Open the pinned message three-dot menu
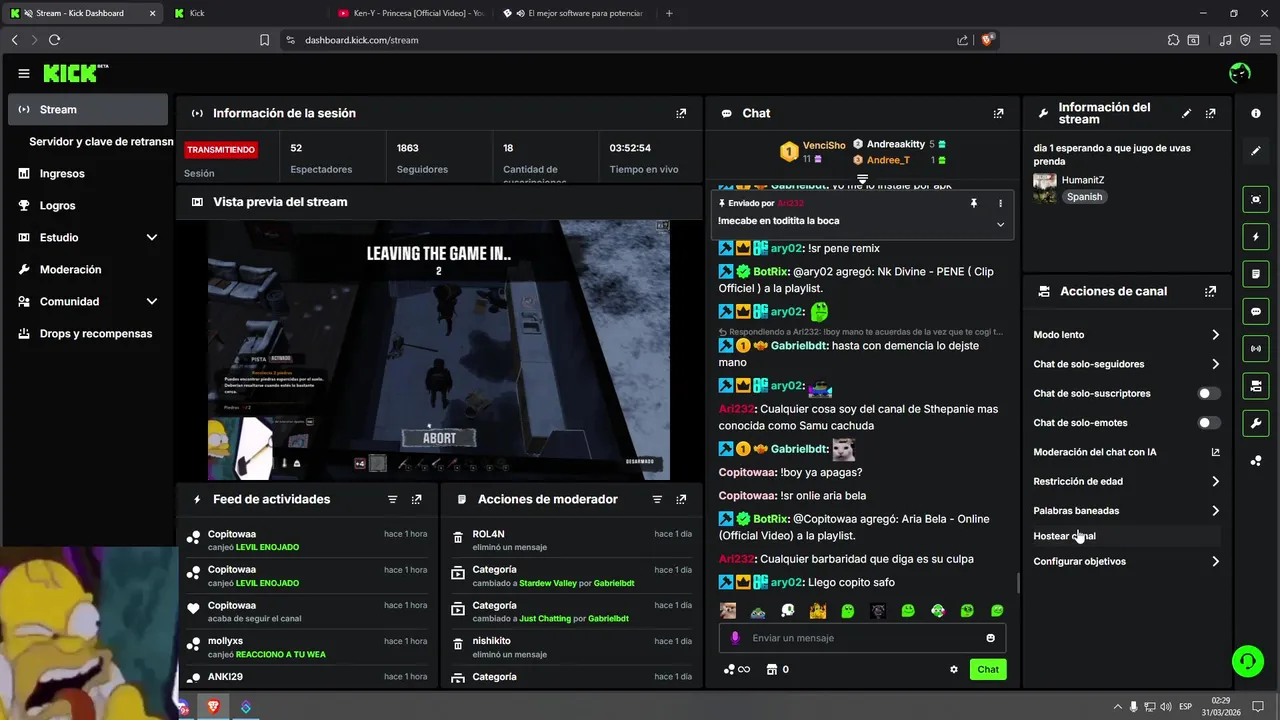Image resolution: width=1280 pixels, height=720 pixels. pos(1000,203)
